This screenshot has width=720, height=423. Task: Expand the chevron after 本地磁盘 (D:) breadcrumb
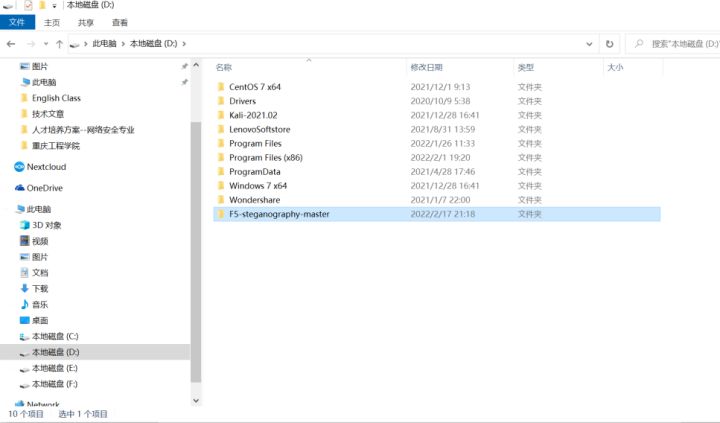tap(184, 44)
